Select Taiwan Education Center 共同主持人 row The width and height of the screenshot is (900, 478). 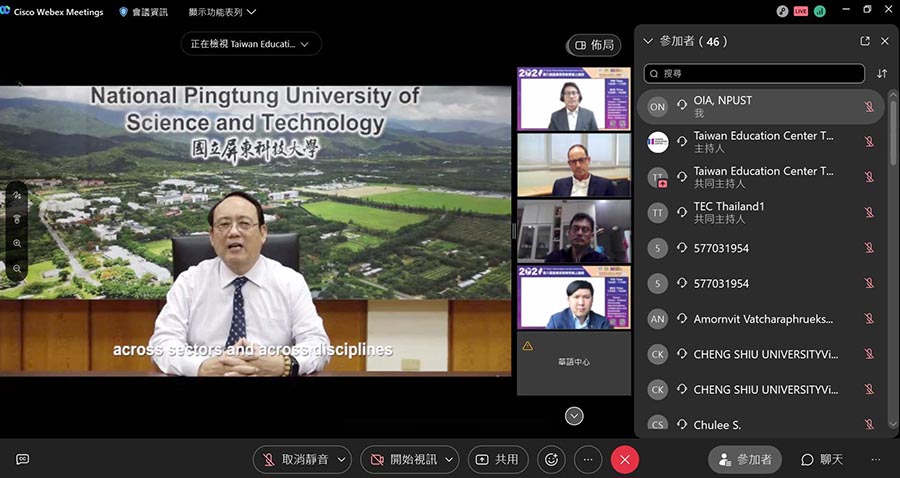(761, 177)
